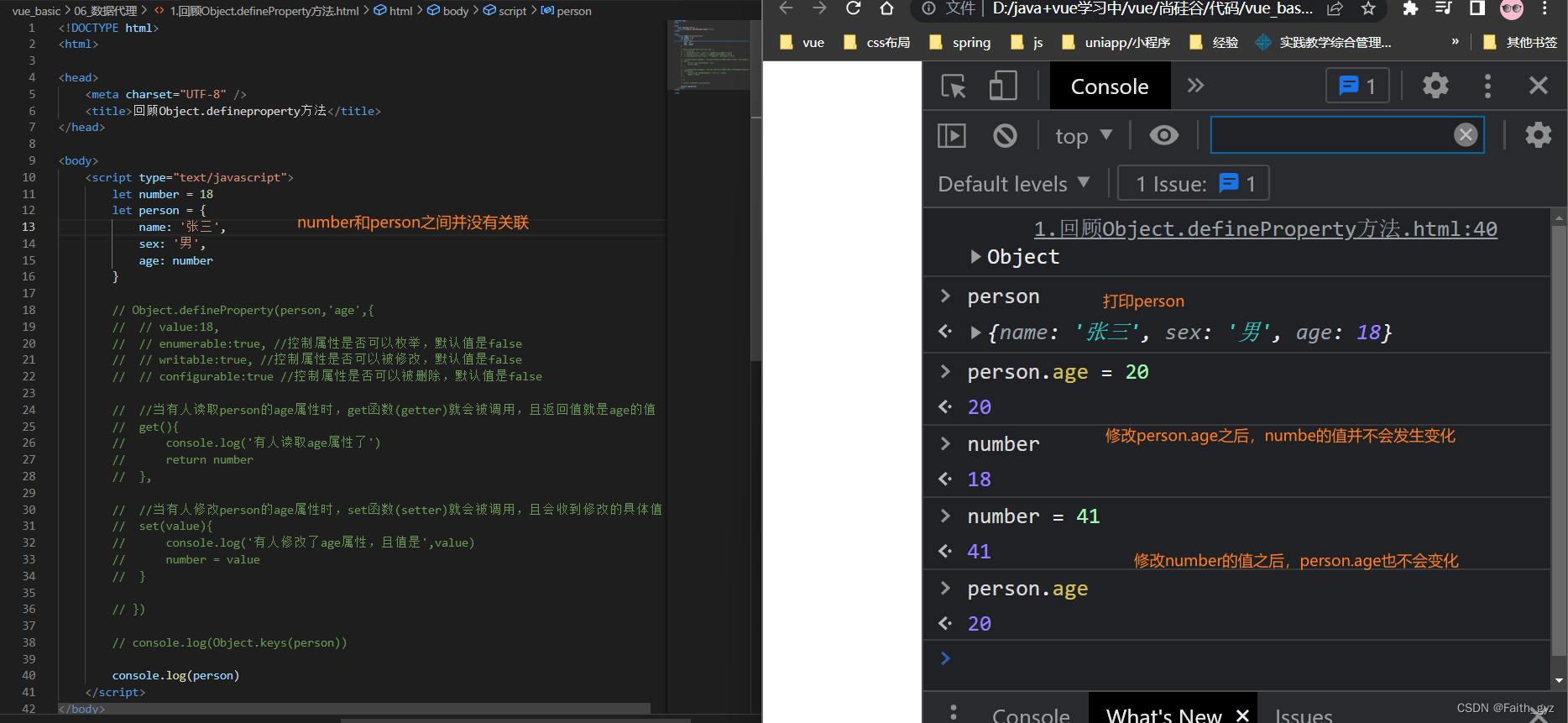Clear the console filter text
The height and width of the screenshot is (723, 1568).
click(1466, 135)
